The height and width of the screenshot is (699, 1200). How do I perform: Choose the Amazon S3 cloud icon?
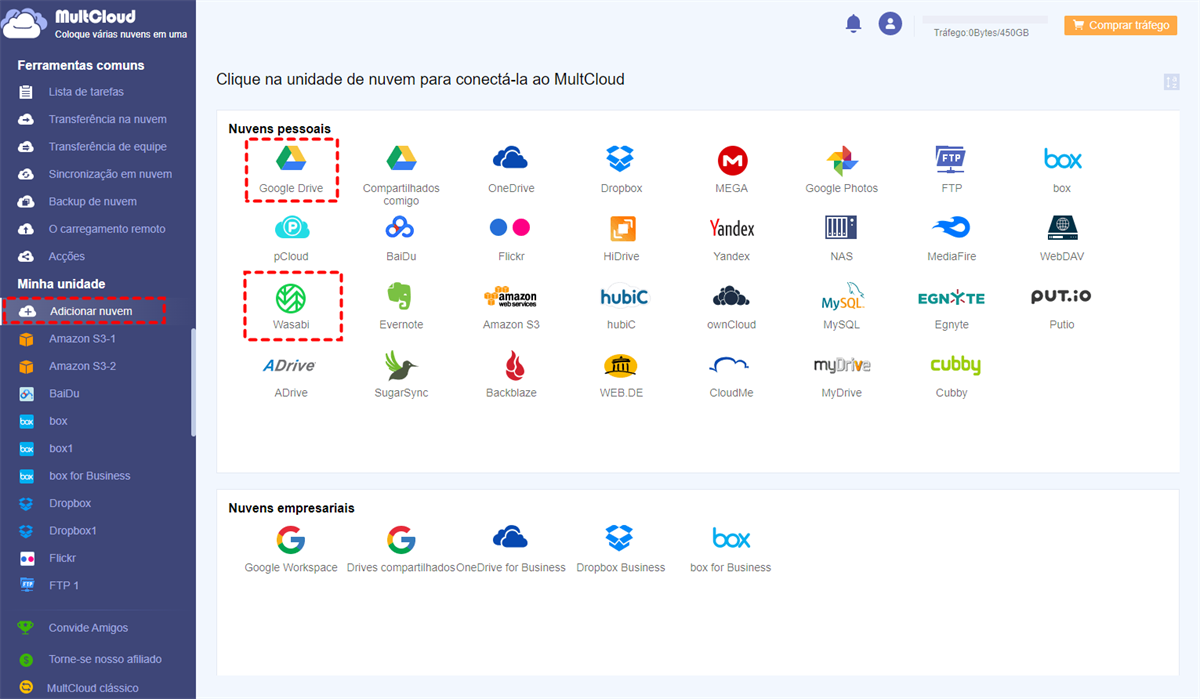coord(511,306)
